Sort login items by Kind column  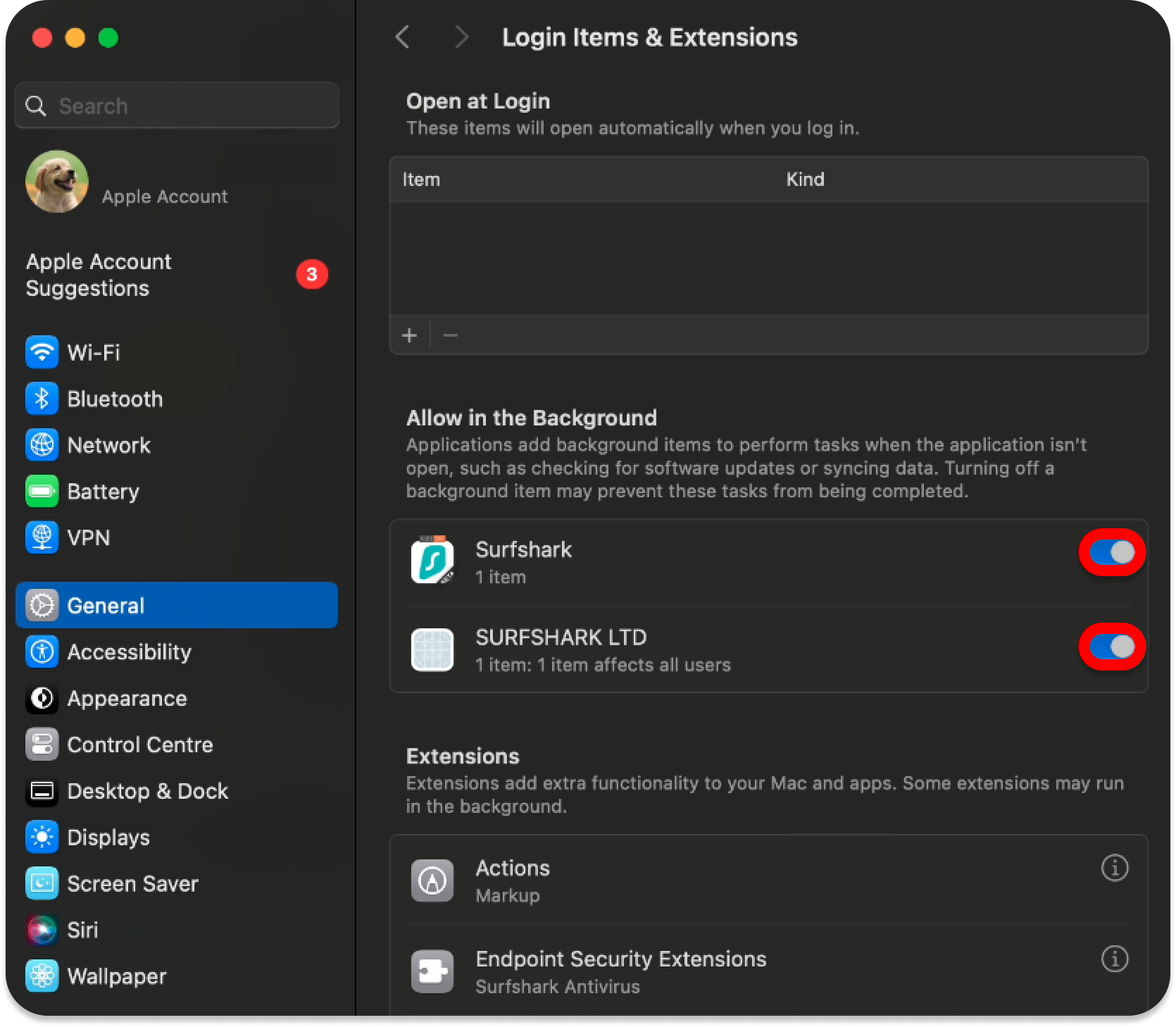point(805,180)
